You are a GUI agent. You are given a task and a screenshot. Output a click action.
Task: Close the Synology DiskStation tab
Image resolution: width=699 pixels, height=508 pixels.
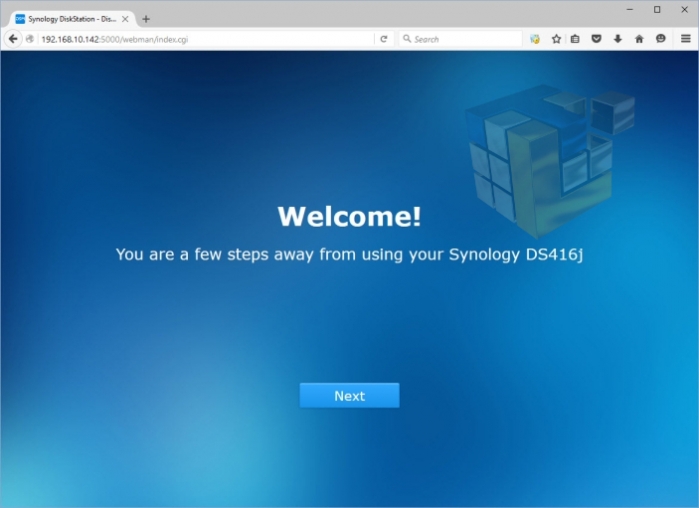(x=125, y=19)
